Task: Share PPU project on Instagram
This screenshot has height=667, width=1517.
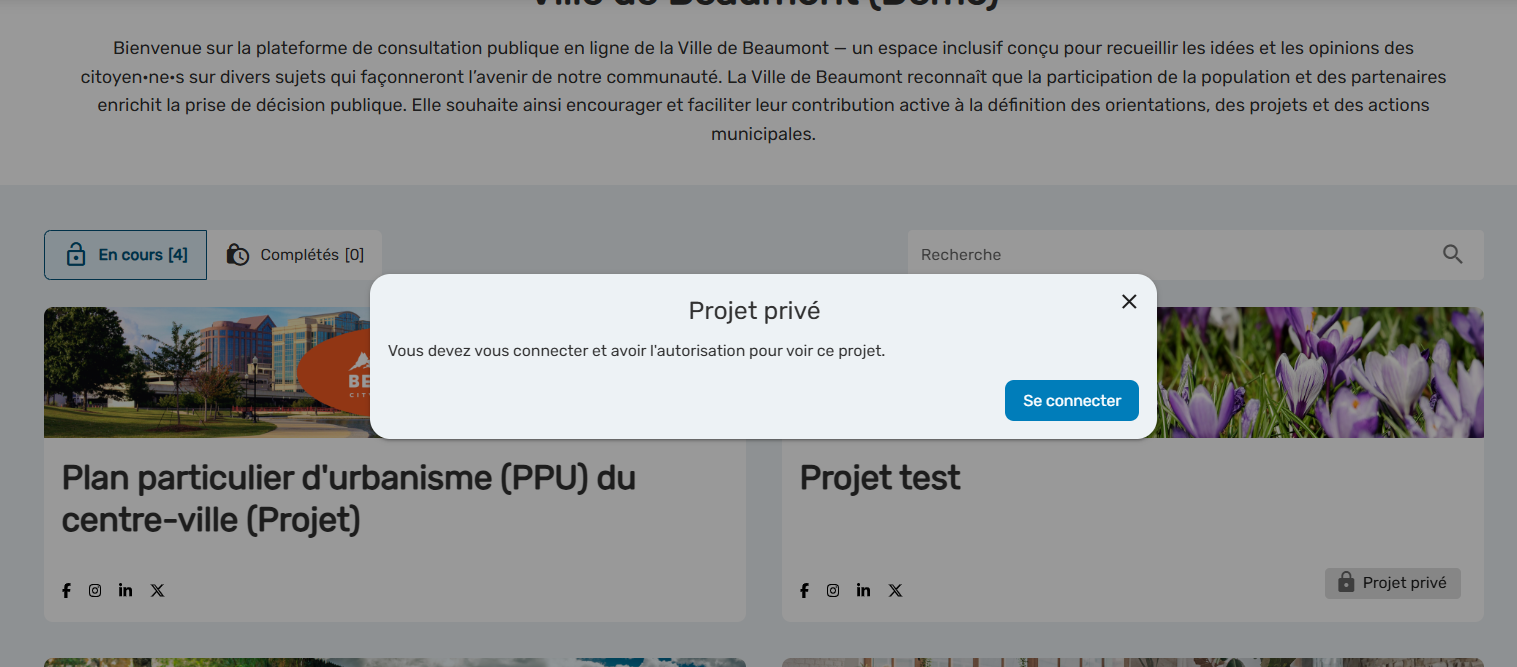Action: 95,590
